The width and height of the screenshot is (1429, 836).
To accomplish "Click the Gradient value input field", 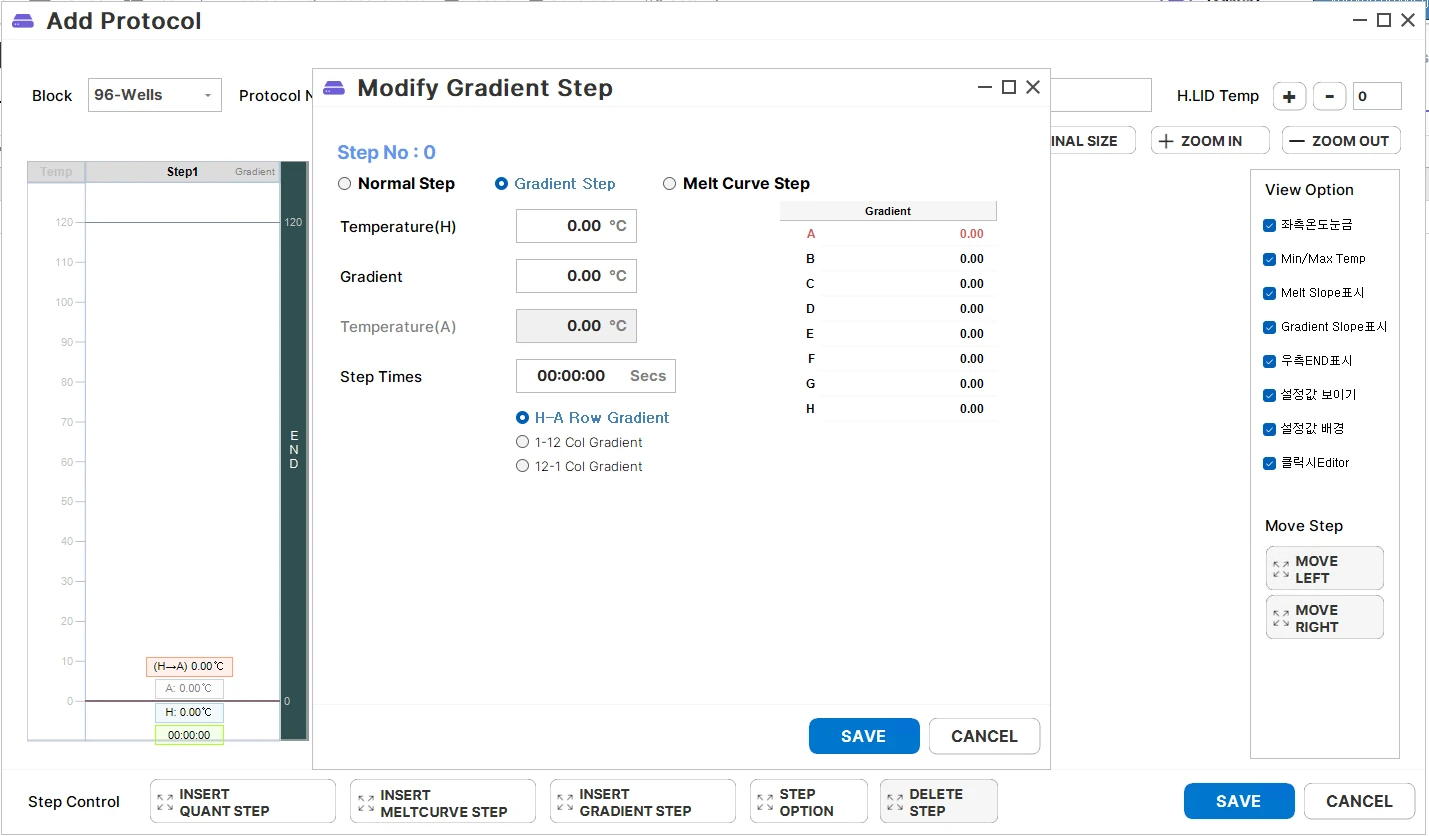I will [576, 276].
